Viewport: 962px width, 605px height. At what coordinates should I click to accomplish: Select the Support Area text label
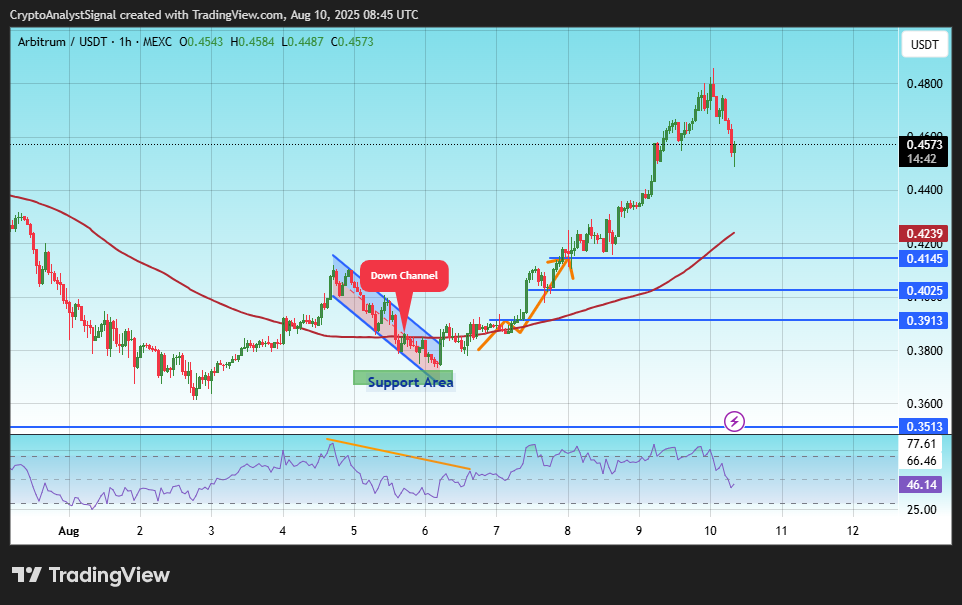(x=410, y=382)
